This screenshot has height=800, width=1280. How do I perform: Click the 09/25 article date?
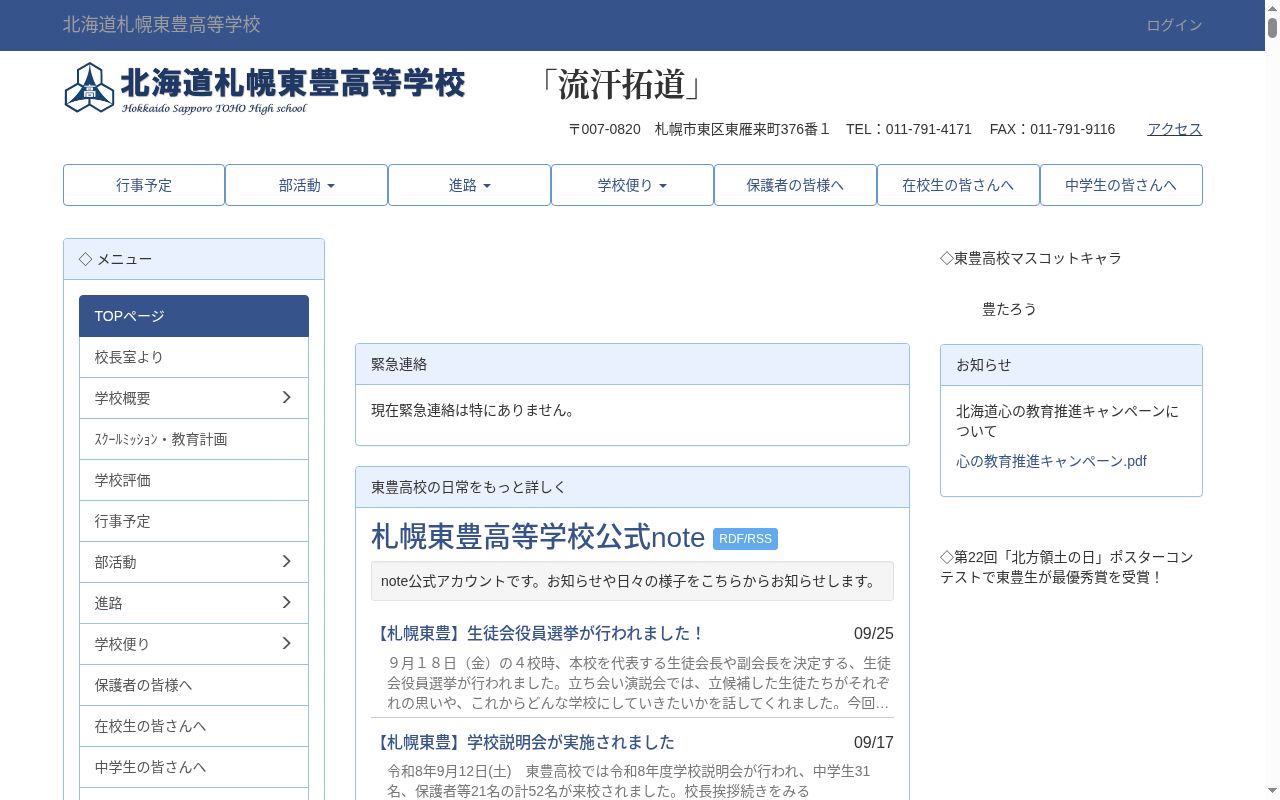coord(874,633)
